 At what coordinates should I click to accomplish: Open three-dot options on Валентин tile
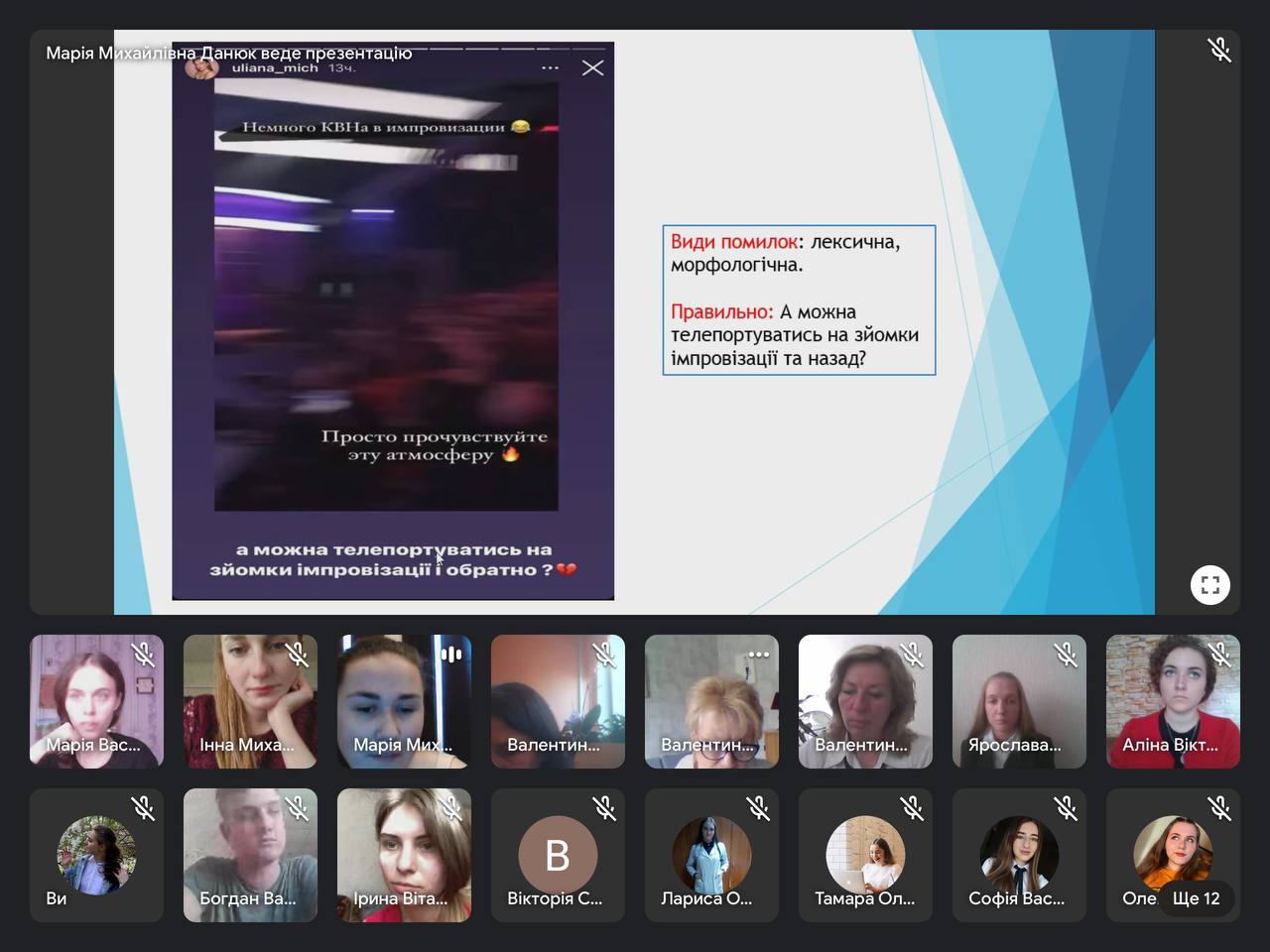(759, 654)
